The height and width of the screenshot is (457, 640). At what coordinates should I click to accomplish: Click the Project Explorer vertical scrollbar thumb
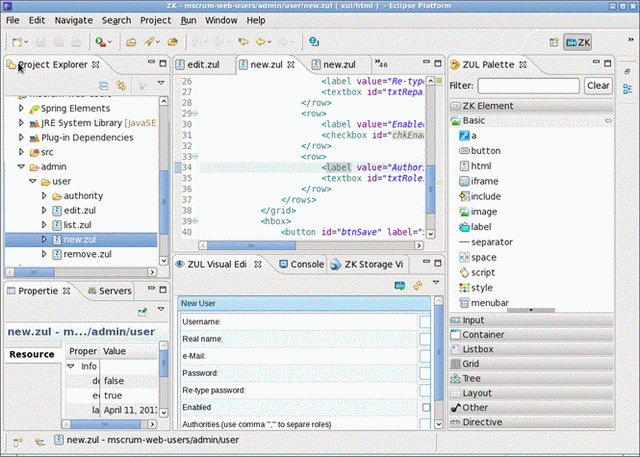164,202
